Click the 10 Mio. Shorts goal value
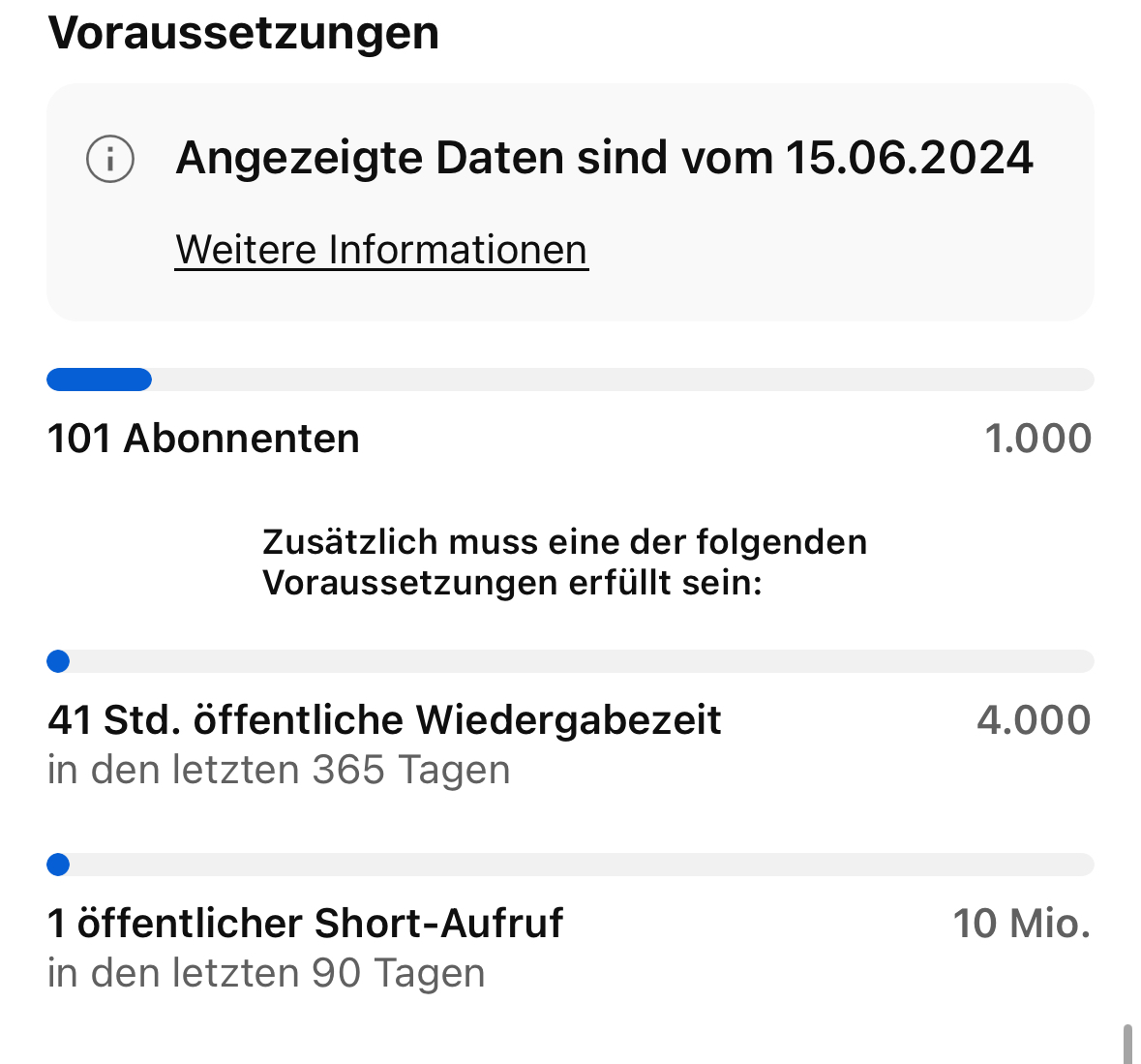The width and height of the screenshot is (1141, 1064). (1022, 924)
